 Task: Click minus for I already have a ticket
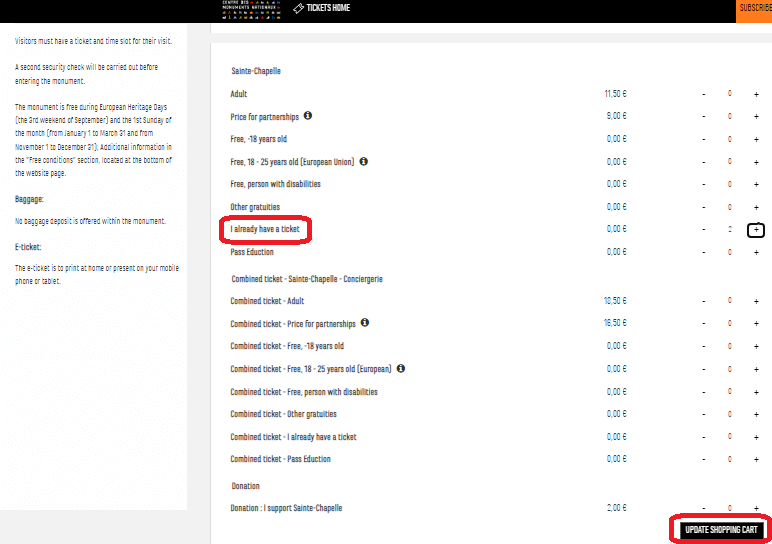pos(704,229)
